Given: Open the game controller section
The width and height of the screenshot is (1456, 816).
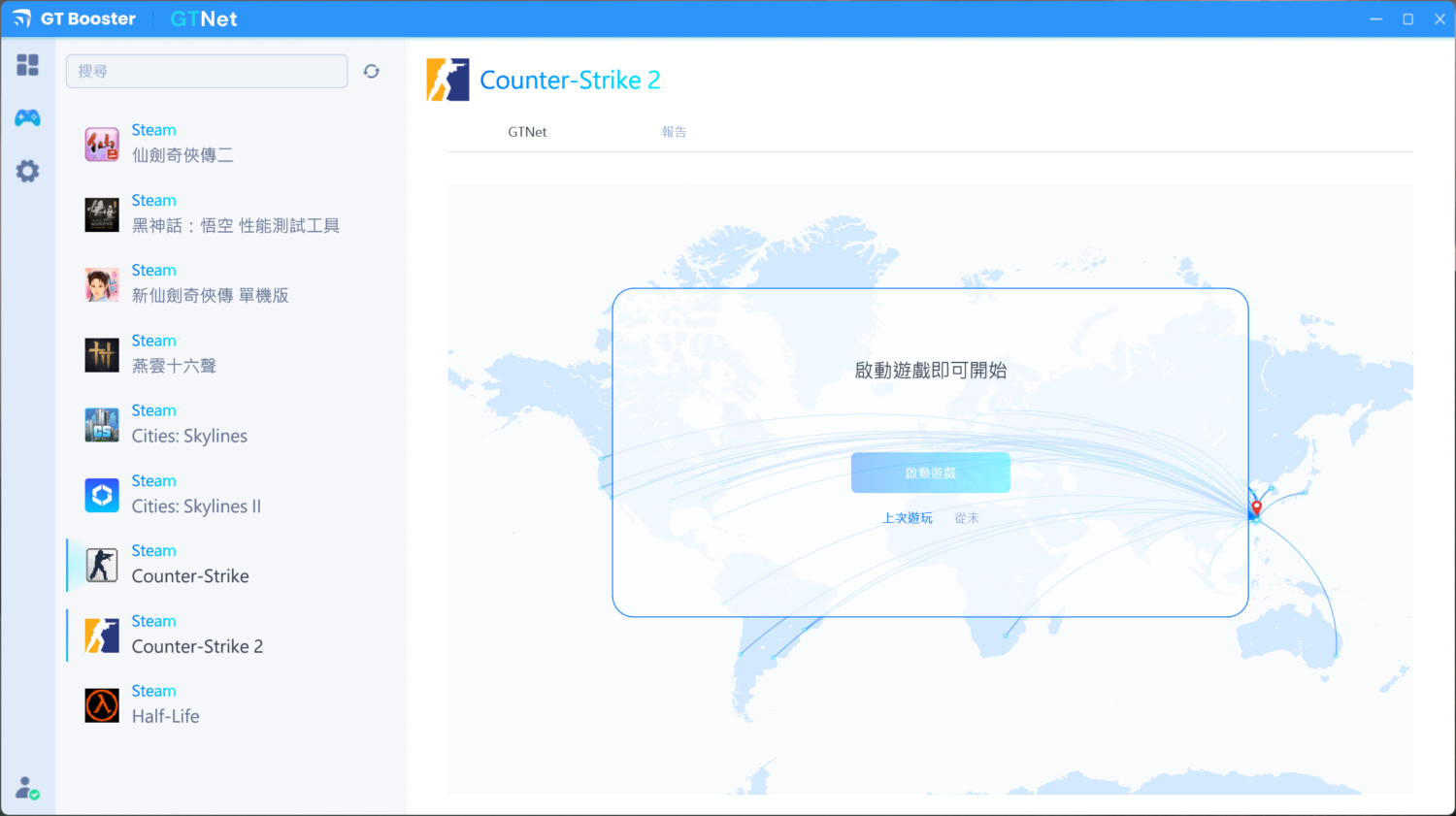Looking at the screenshot, I should [27, 118].
